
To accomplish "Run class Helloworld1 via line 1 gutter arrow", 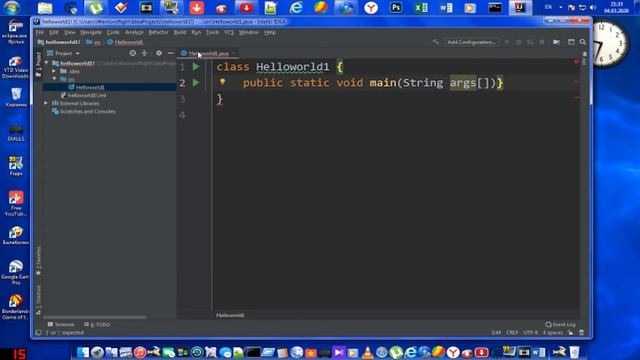I will coord(196,67).
